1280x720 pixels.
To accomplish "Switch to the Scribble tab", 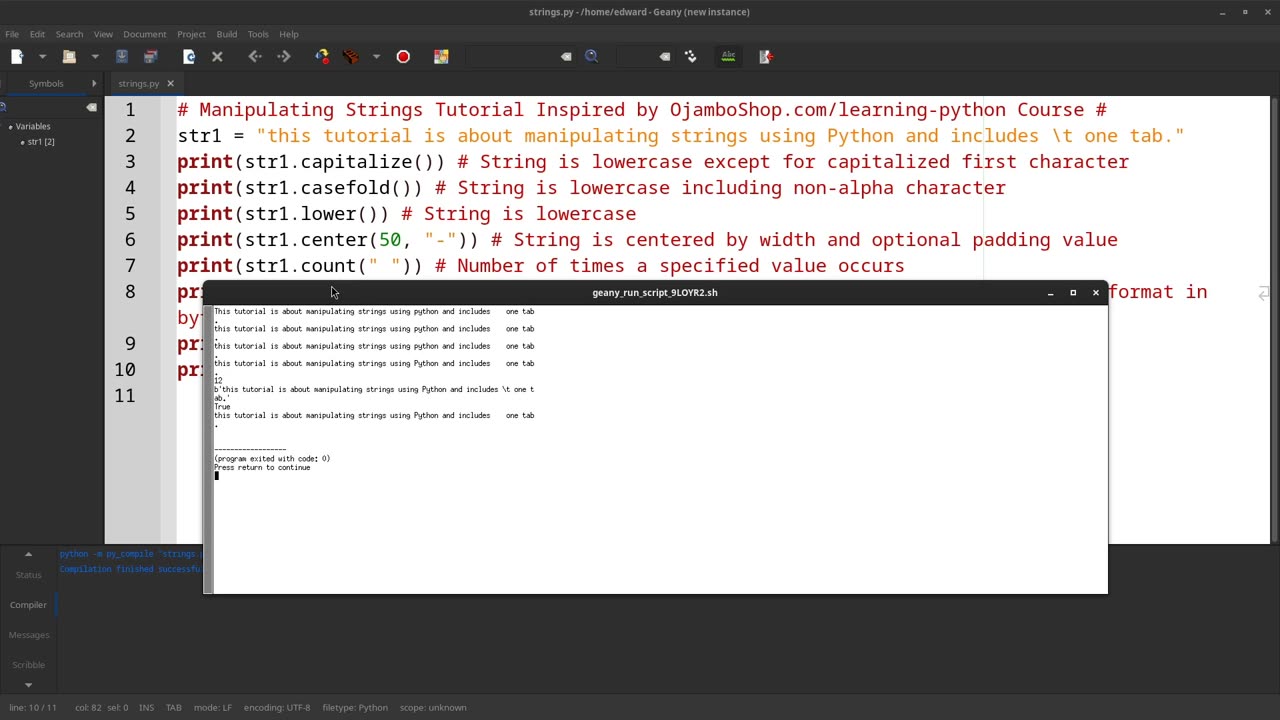I will [28, 665].
